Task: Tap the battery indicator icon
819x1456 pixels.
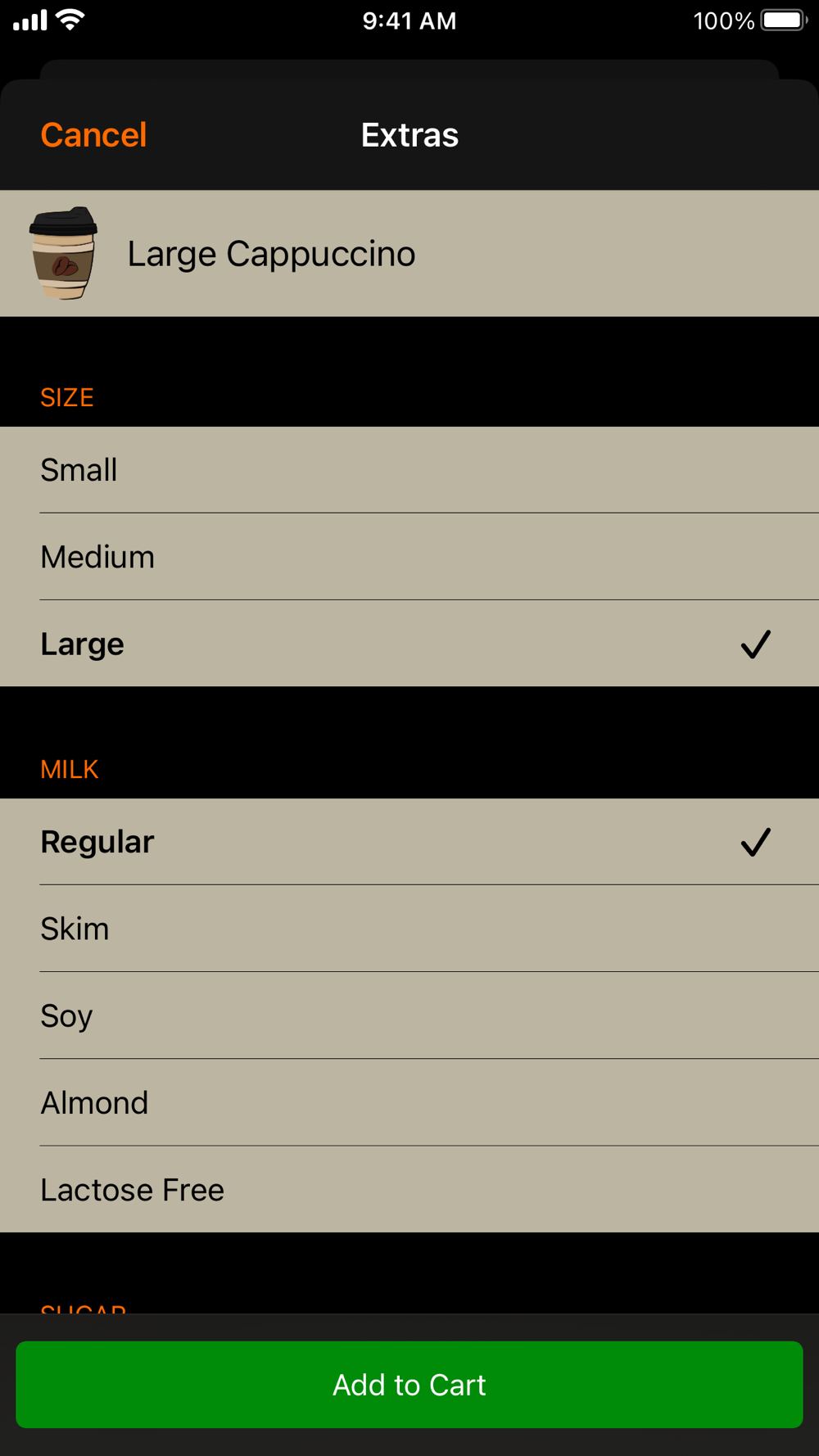Action: [783, 20]
